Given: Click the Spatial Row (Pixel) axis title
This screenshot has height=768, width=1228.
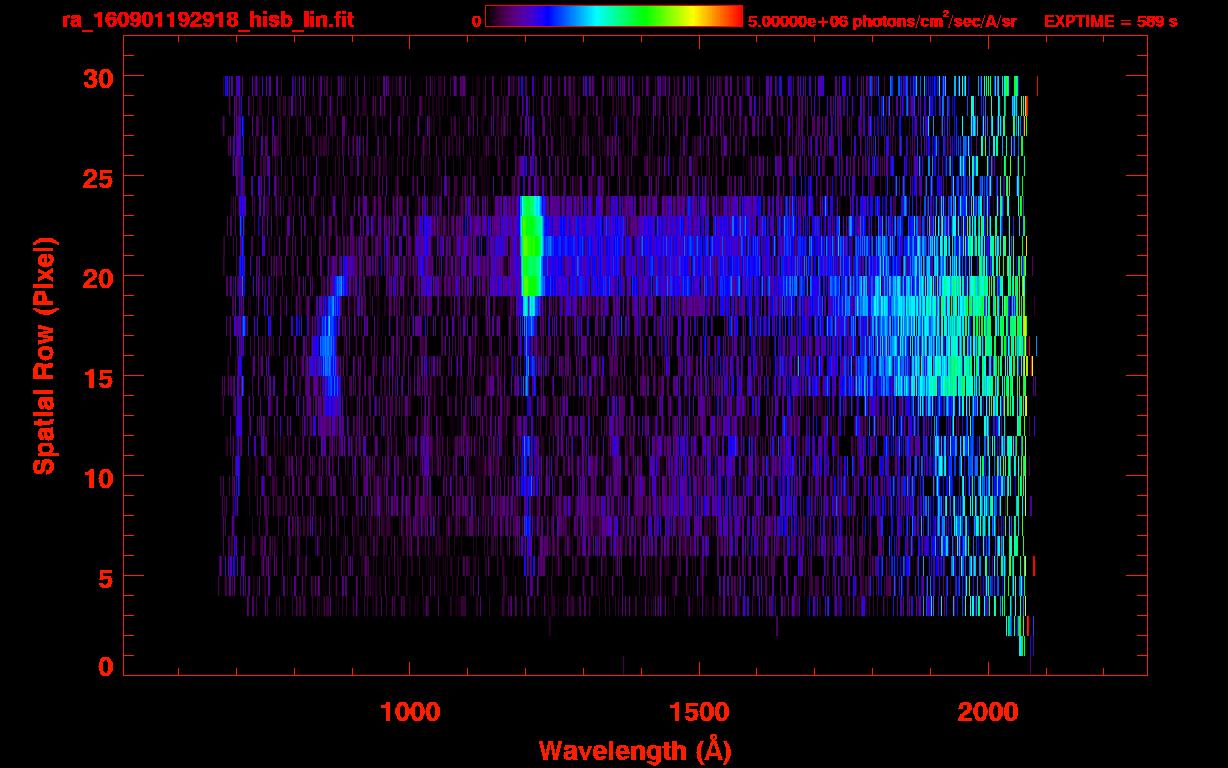Looking at the screenshot, I should pos(44,356).
